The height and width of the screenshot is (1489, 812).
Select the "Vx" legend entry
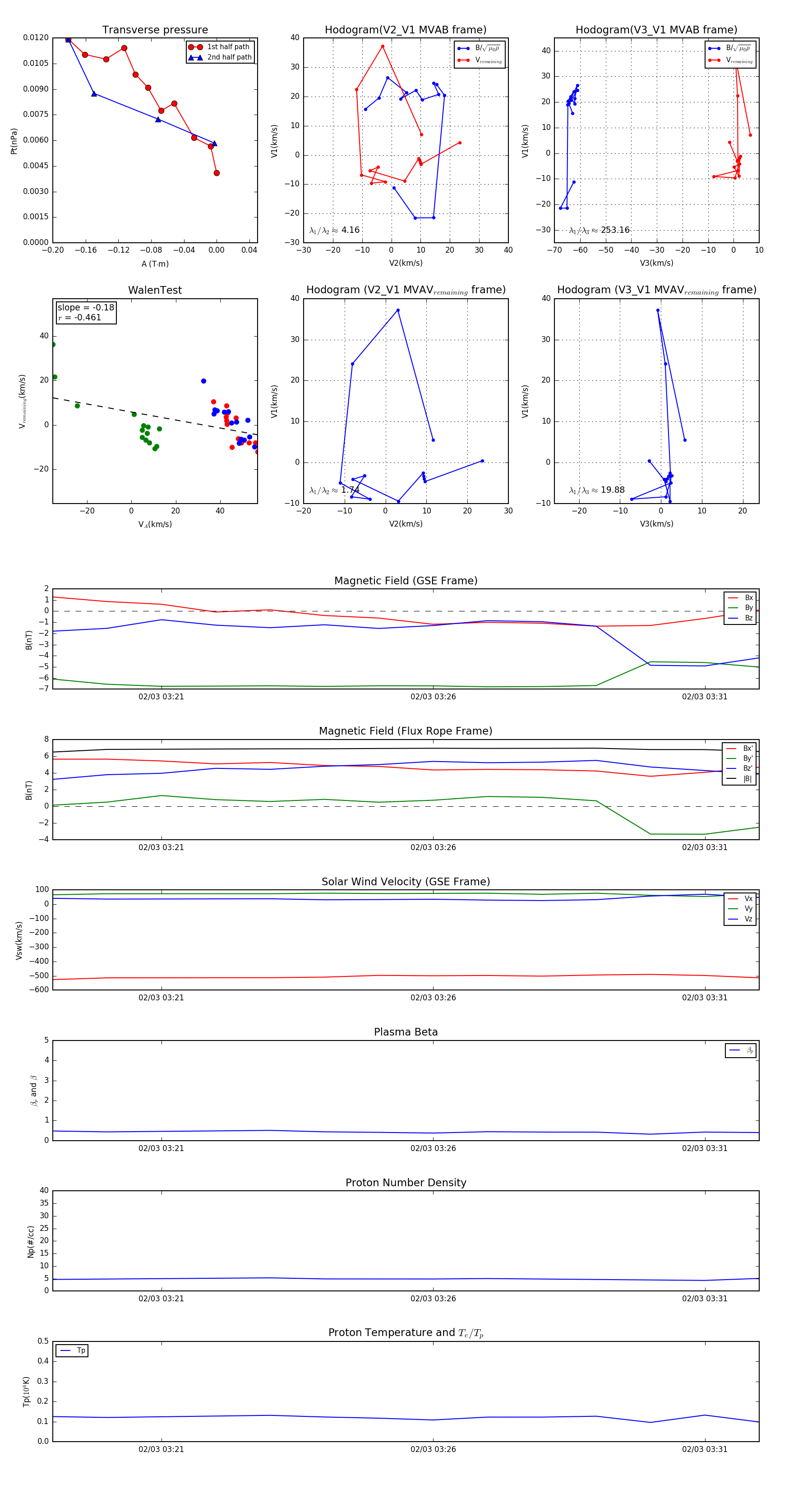click(740, 899)
